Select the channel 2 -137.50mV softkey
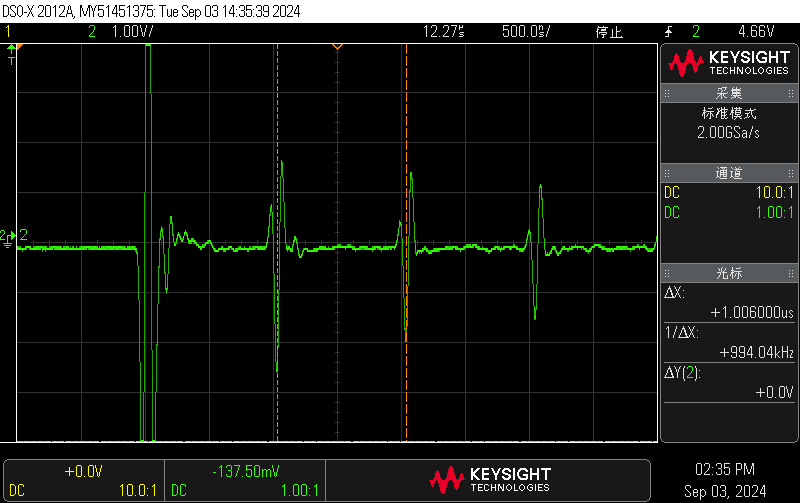Viewport: 800px width, 503px height. (245, 480)
